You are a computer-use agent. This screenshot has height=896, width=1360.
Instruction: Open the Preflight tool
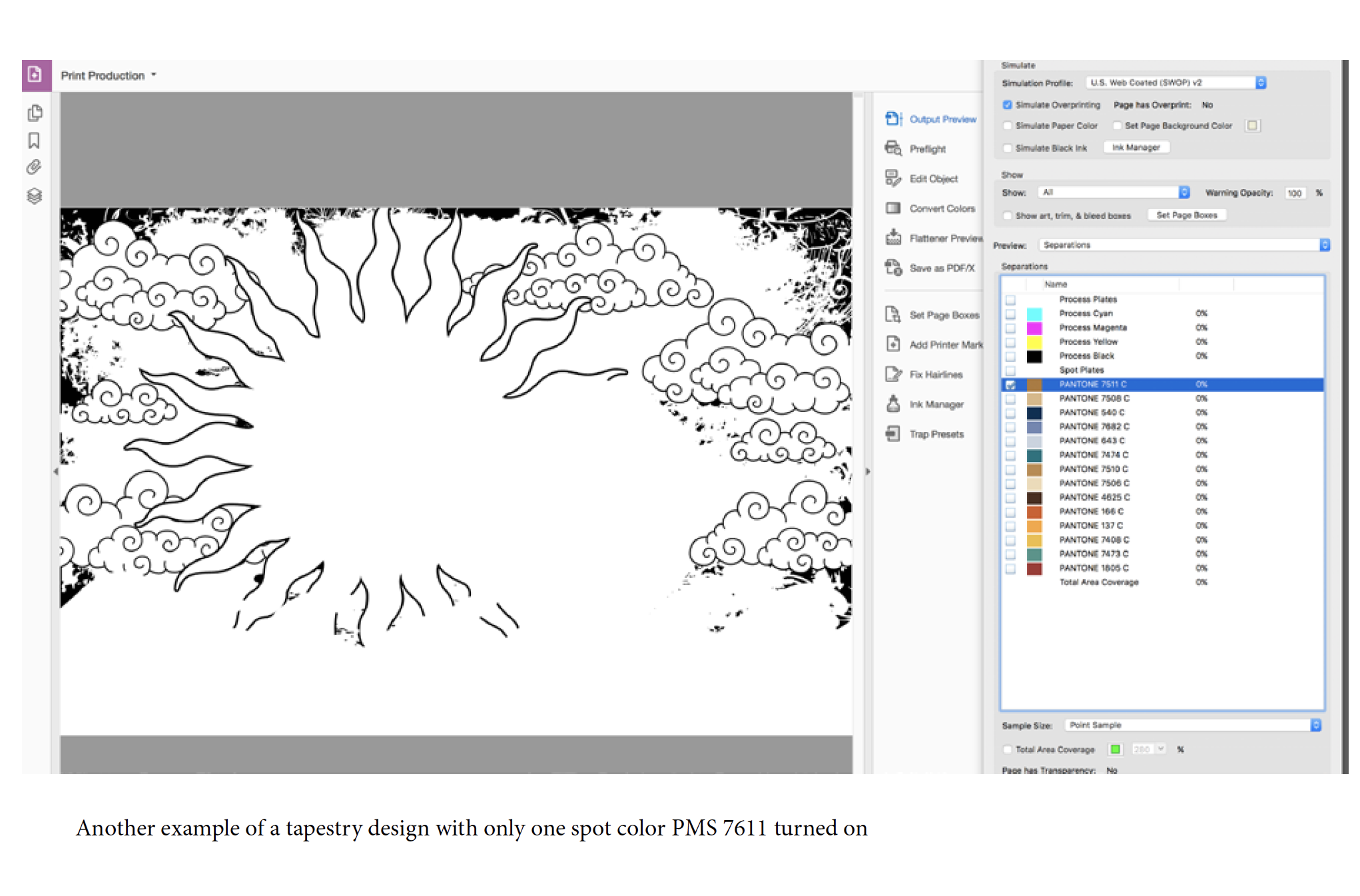pos(927,149)
